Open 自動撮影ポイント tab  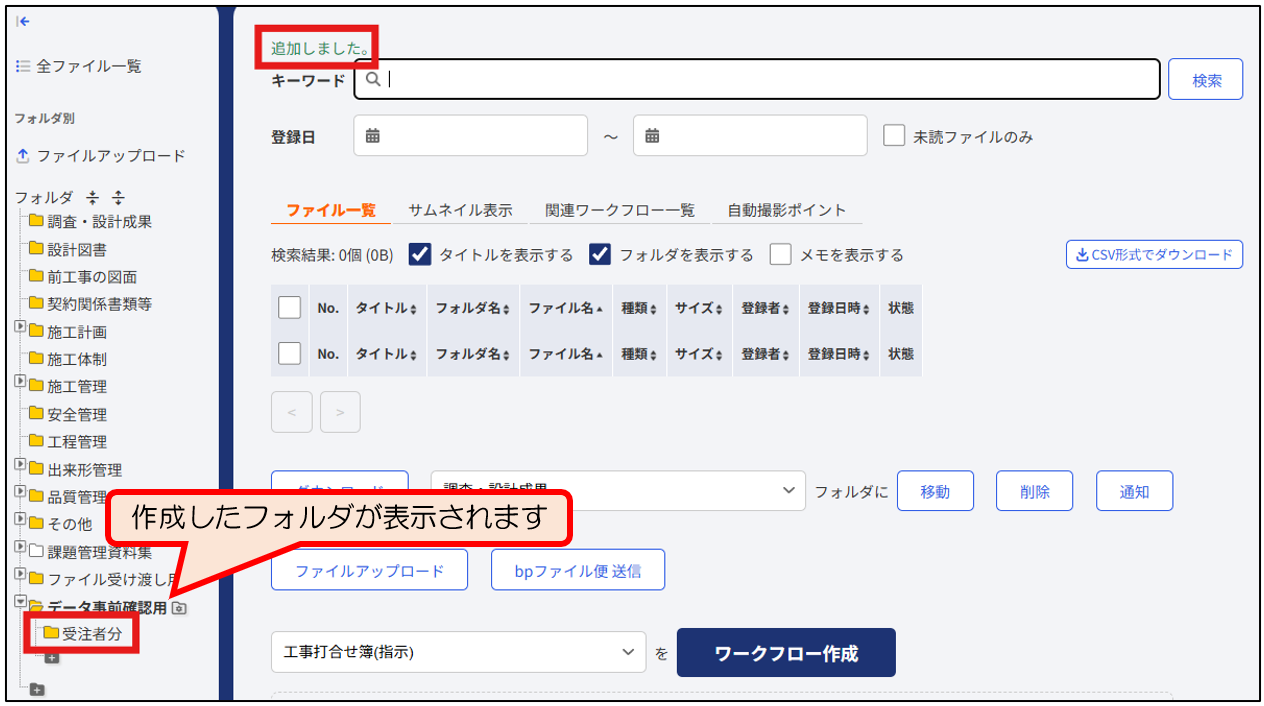(787, 210)
